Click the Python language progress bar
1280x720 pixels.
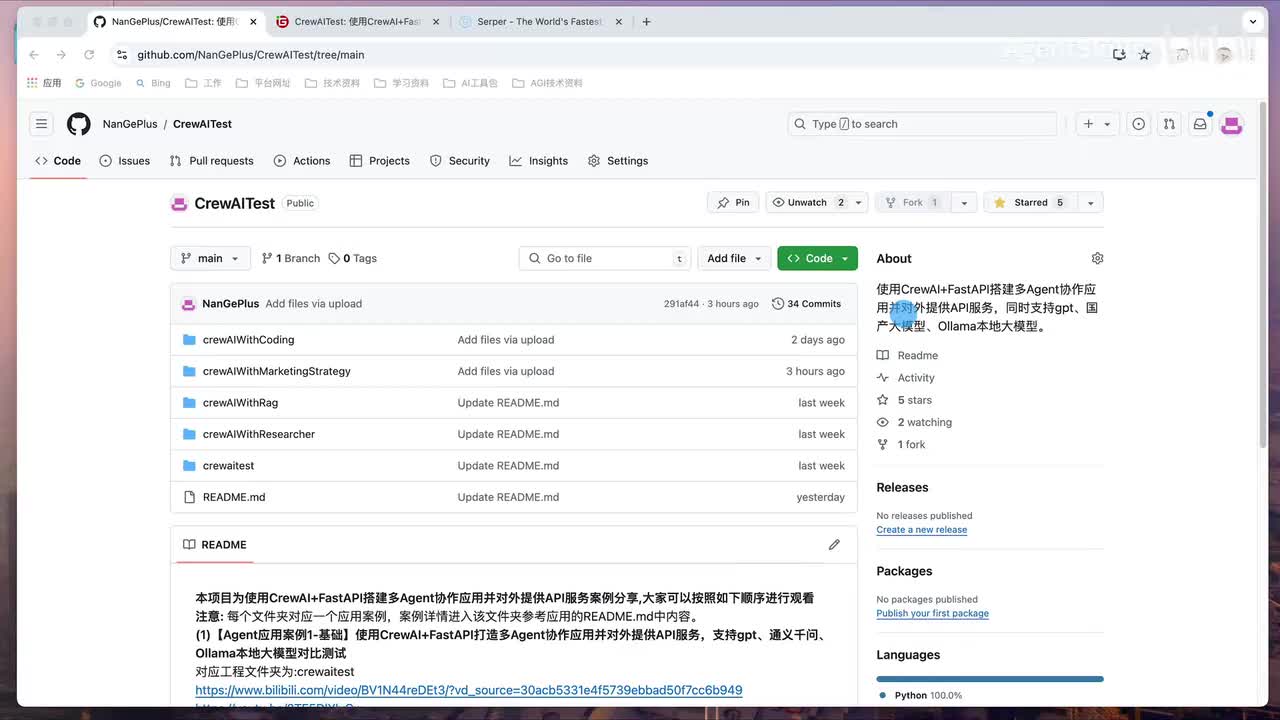pos(990,679)
